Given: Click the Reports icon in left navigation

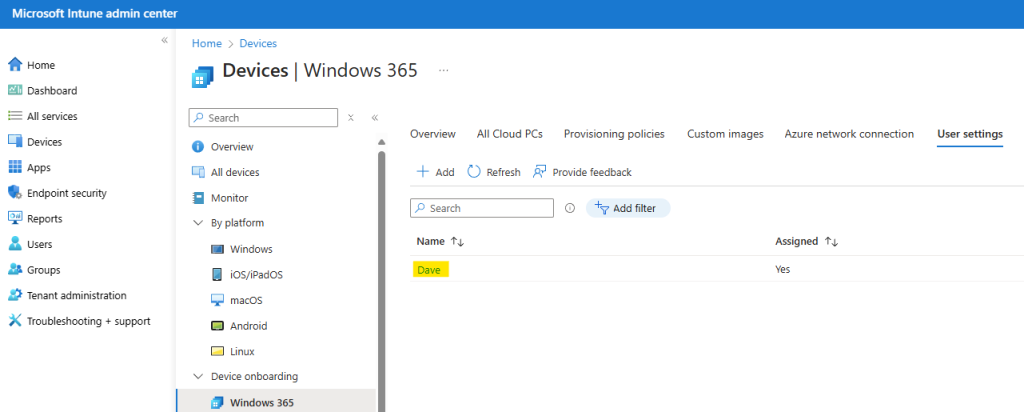Looking at the screenshot, I should pos(15,218).
